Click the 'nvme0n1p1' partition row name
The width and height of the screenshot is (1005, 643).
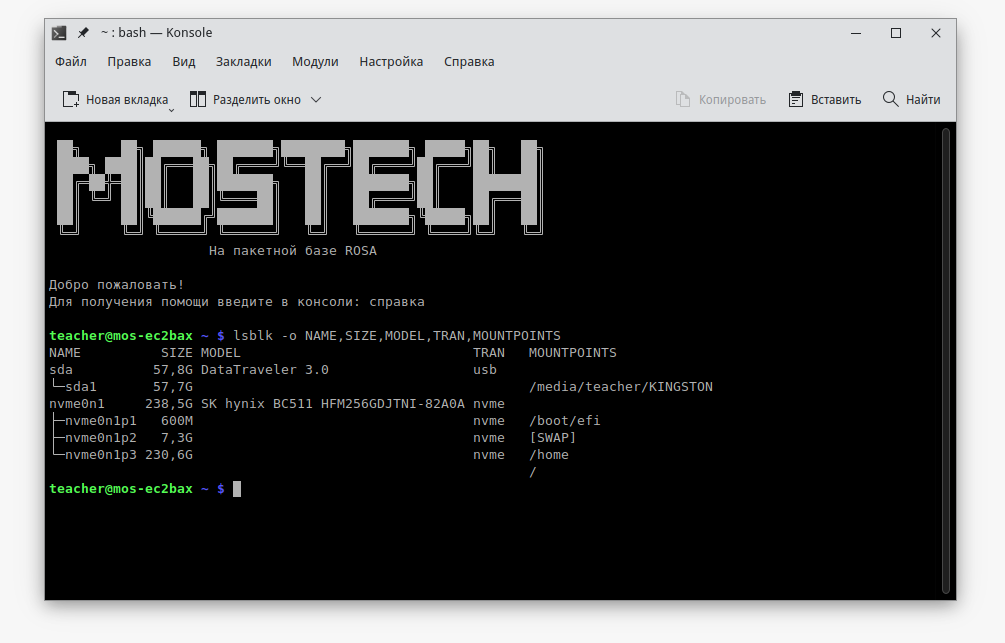click(x=101, y=421)
